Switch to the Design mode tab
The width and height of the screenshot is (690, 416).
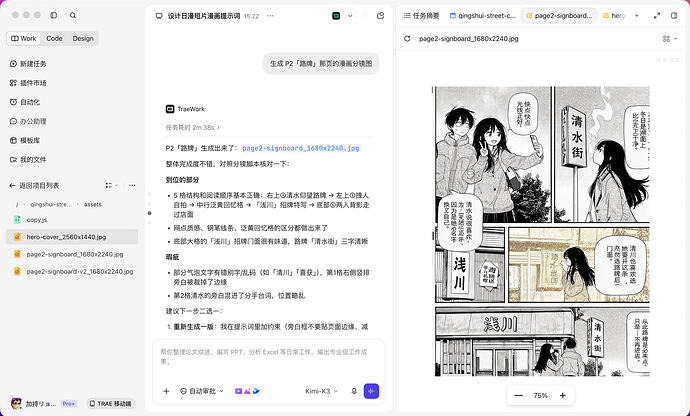pyautogui.click(x=83, y=38)
